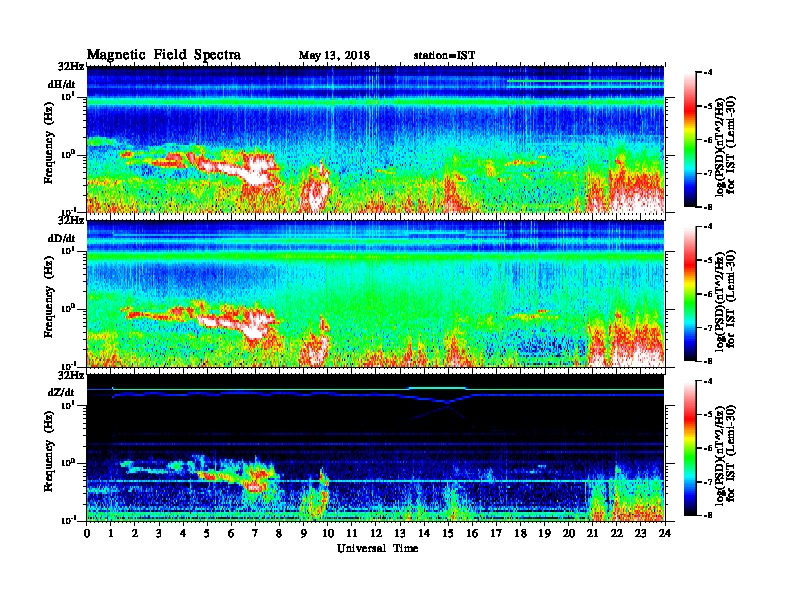This screenshot has width=792, height=612.
Task: Click the "station=IST" label
Action: click(444, 56)
